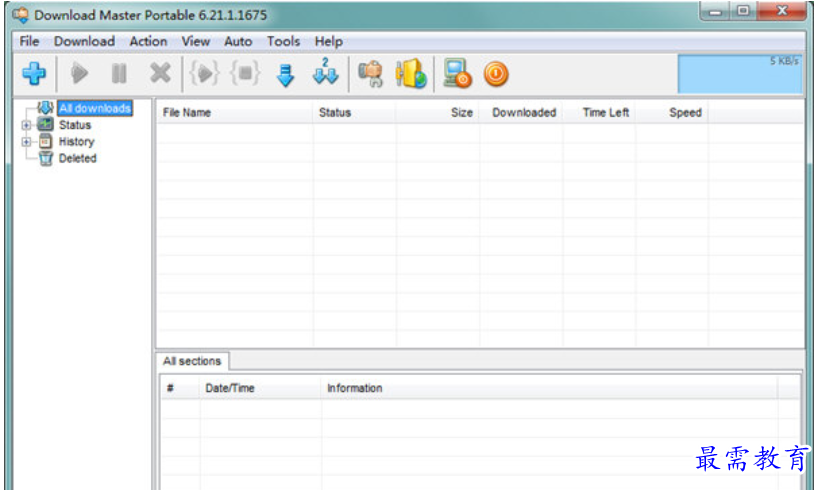Viewport: 817px width, 490px height.
Task: Expand the Status tree node
Action: (25, 125)
